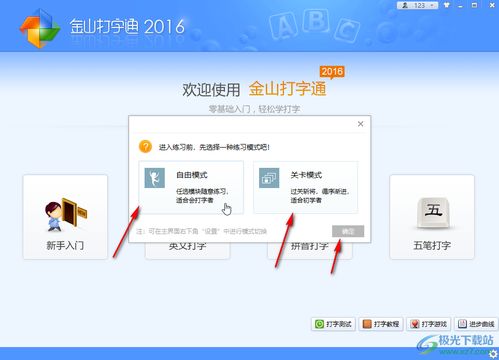
Task: Click the 英文打字 module card
Action: pos(187,251)
